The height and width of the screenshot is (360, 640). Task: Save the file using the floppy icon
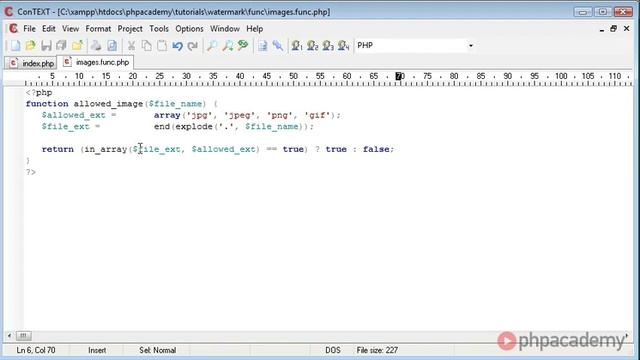pyautogui.click(x=46, y=45)
